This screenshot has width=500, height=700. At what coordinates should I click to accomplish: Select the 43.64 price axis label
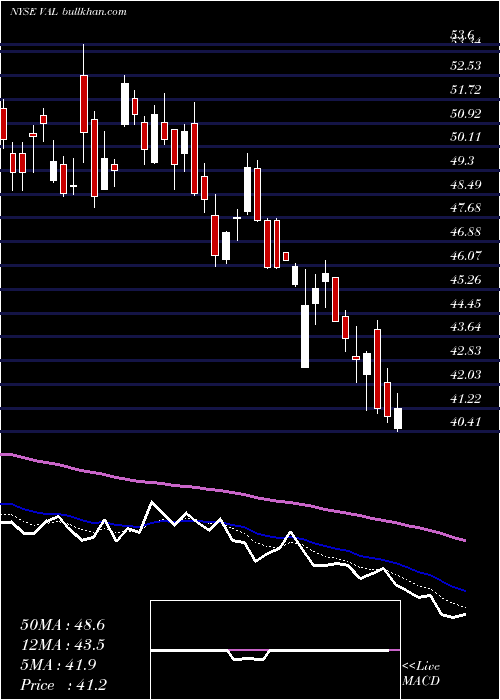click(466, 327)
